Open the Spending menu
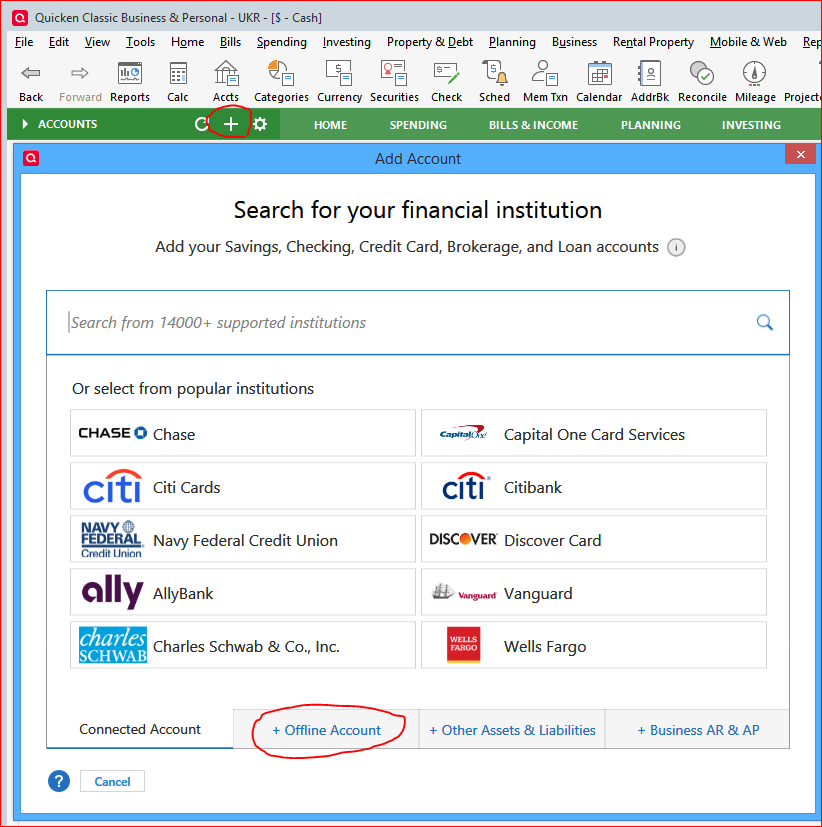822x827 pixels. (282, 42)
